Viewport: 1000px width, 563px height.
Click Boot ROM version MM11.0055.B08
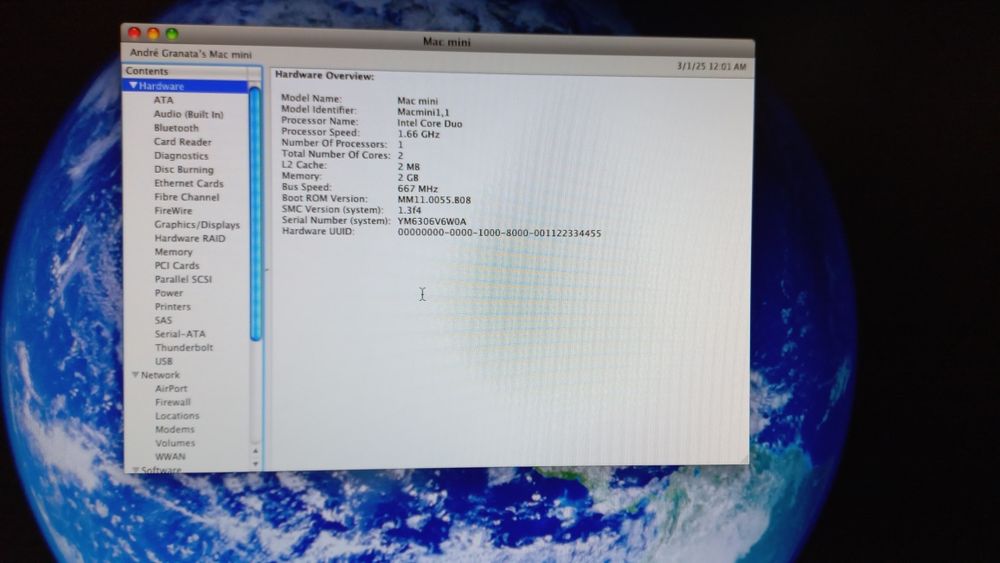pyautogui.click(x=434, y=200)
